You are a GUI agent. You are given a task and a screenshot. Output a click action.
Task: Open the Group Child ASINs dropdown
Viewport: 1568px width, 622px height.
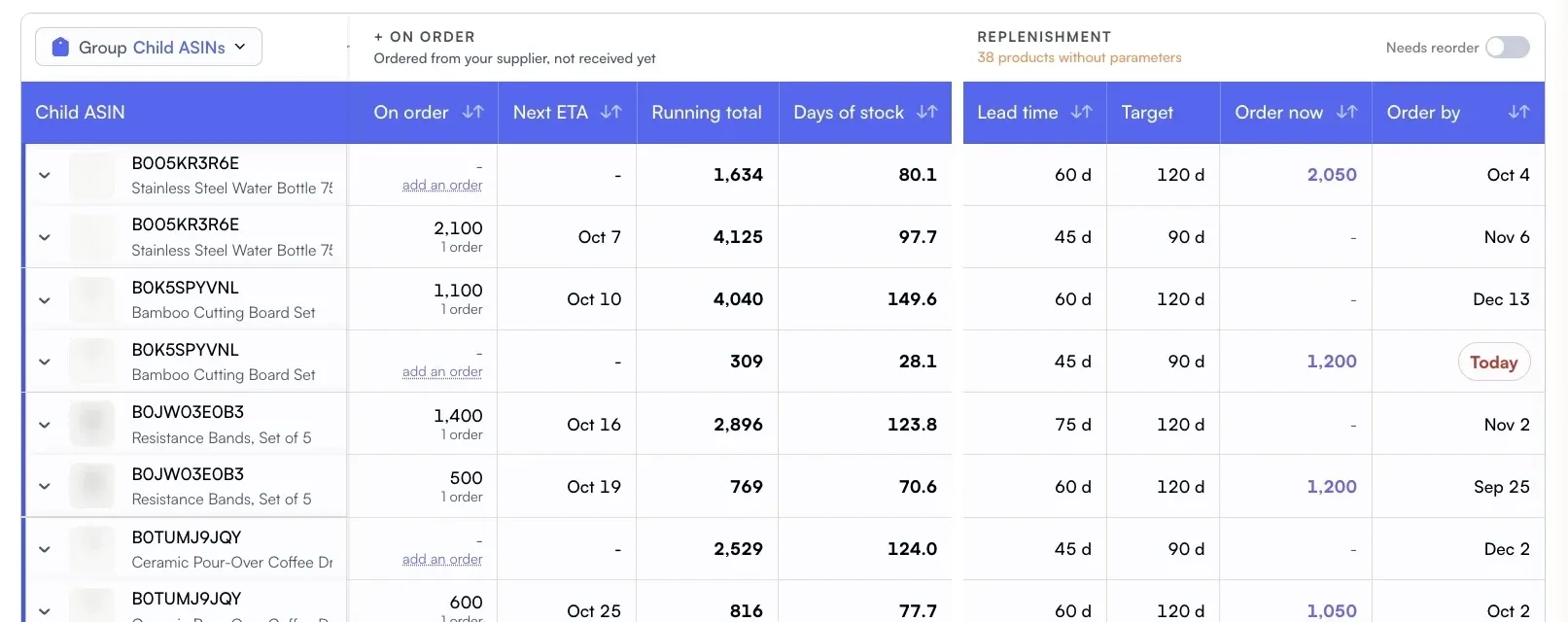[x=149, y=47]
